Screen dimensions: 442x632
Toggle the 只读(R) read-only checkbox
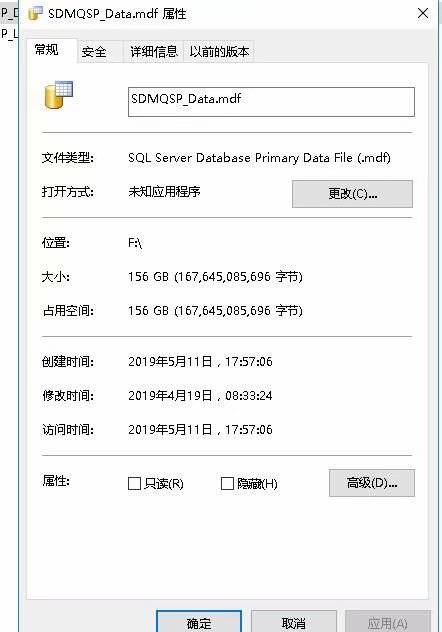134,483
